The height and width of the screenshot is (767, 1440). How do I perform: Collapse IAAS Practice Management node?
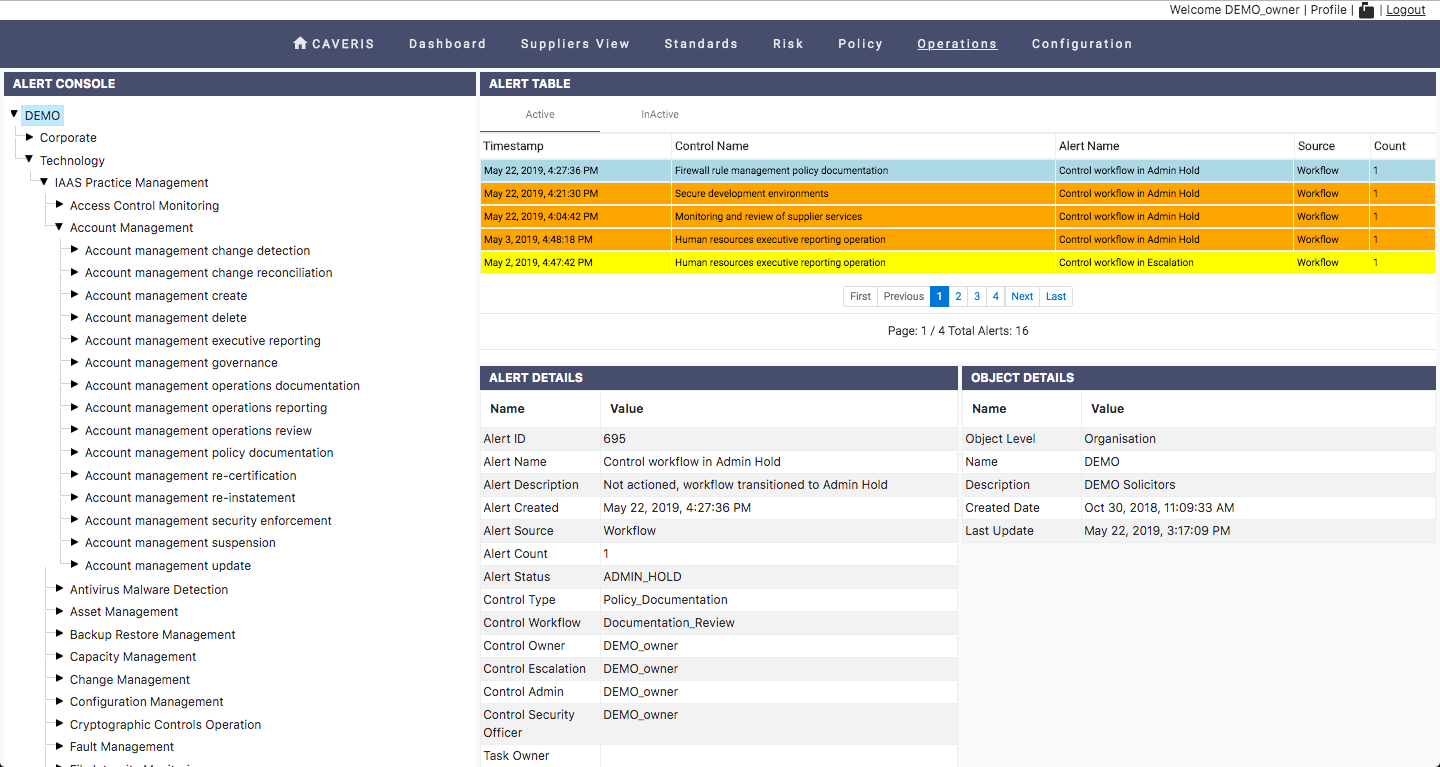tap(44, 182)
